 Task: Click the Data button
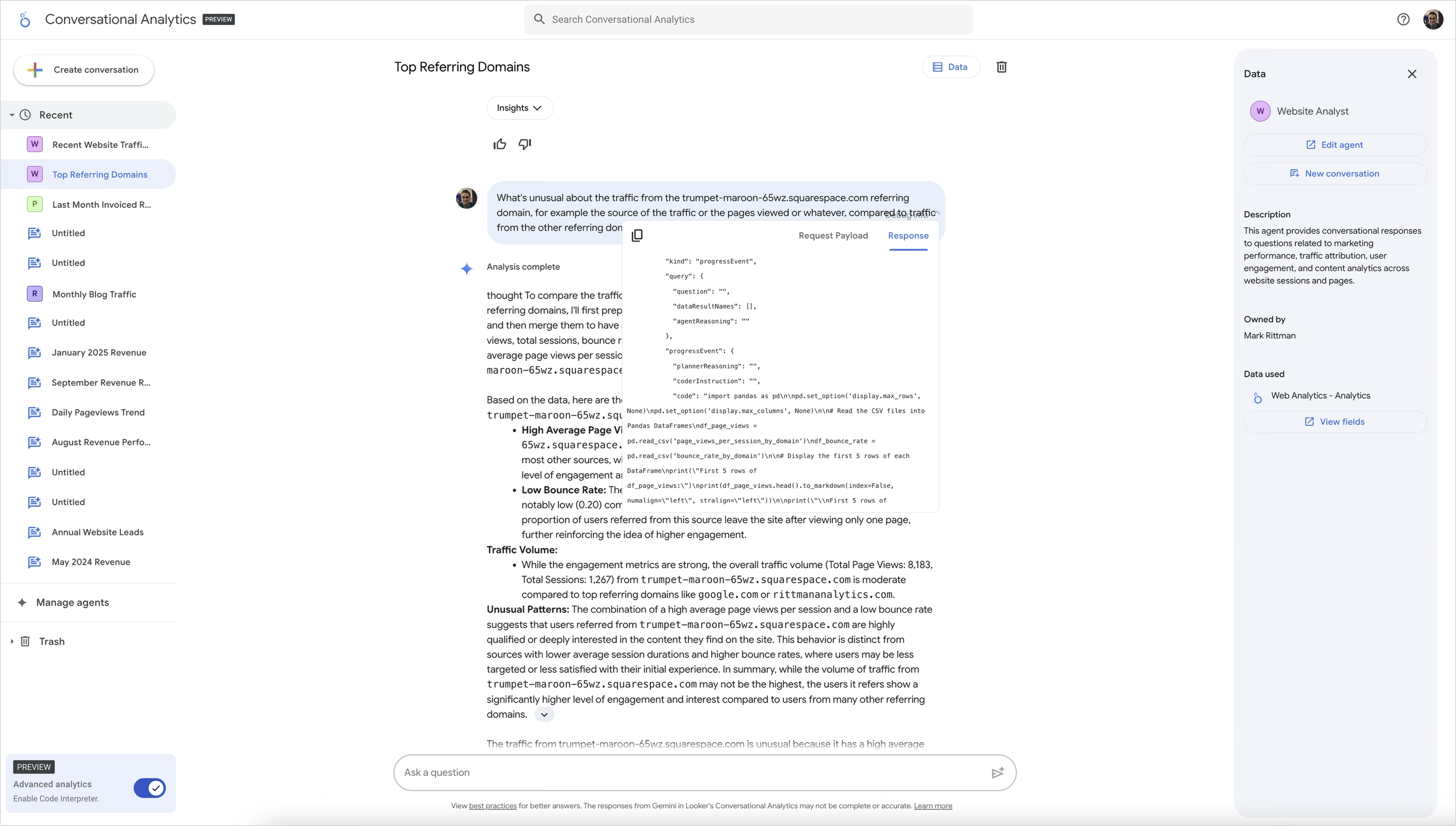coord(950,67)
